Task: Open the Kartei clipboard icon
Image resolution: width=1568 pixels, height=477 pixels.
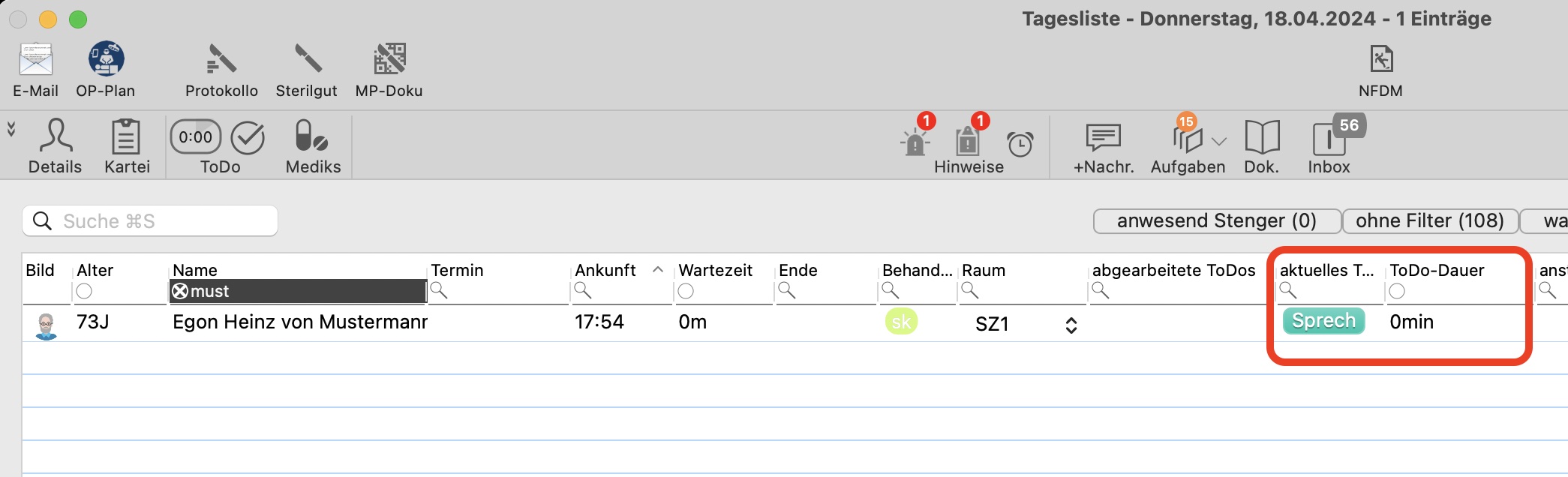Action: pyautogui.click(x=126, y=137)
